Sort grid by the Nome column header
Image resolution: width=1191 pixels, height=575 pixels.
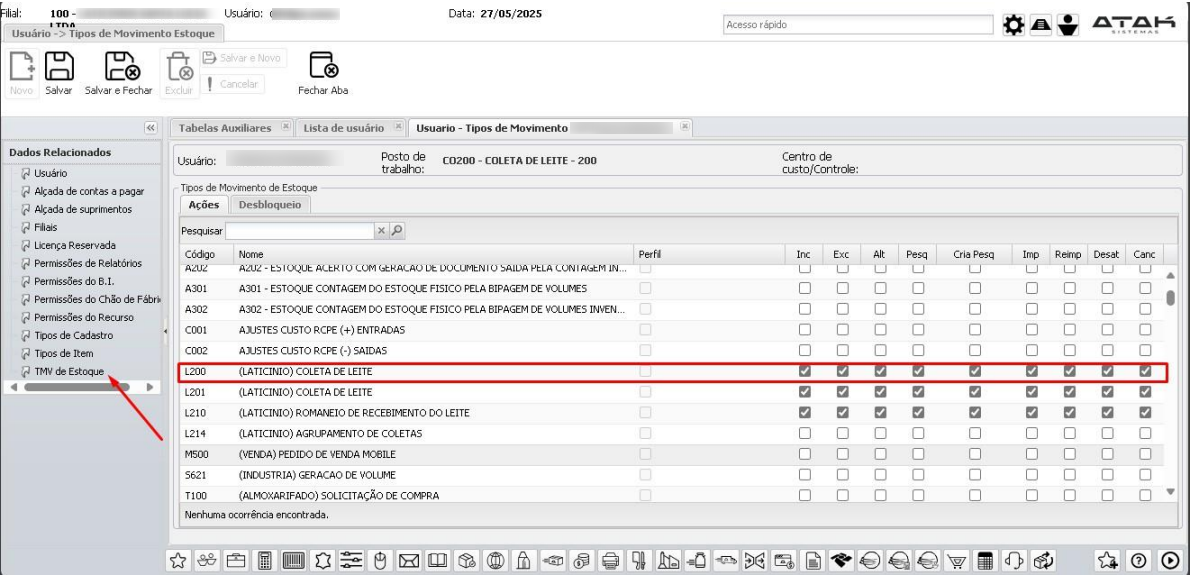pos(433,254)
